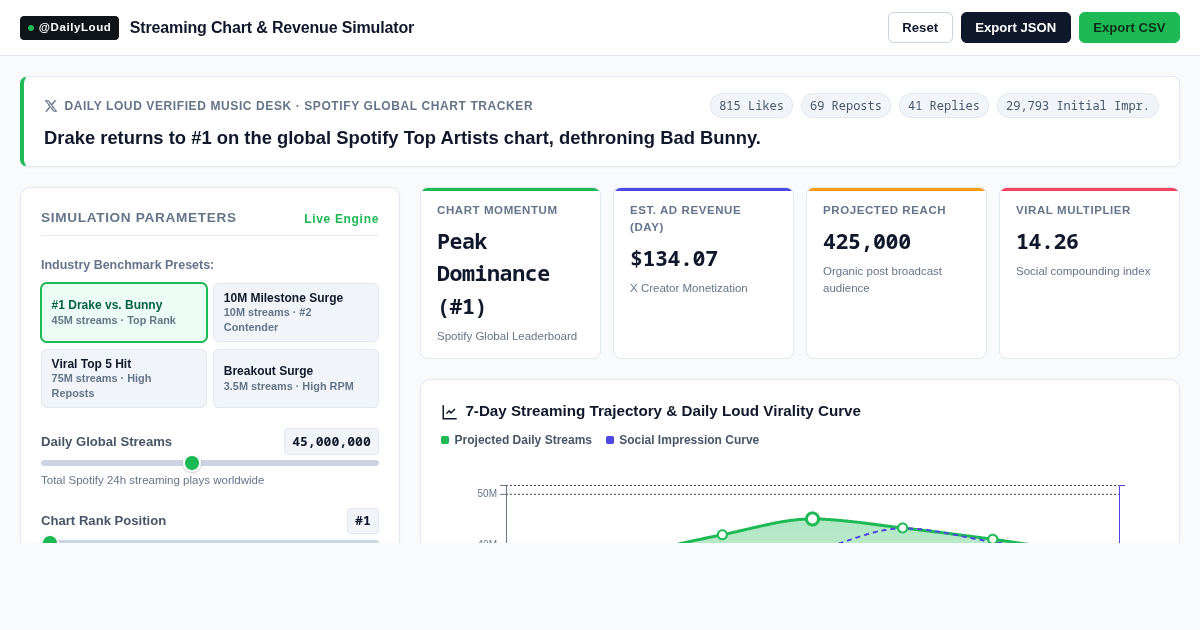Click the Live Engine status label
The width and height of the screenshot is (1200, 630).
point(341,219)
